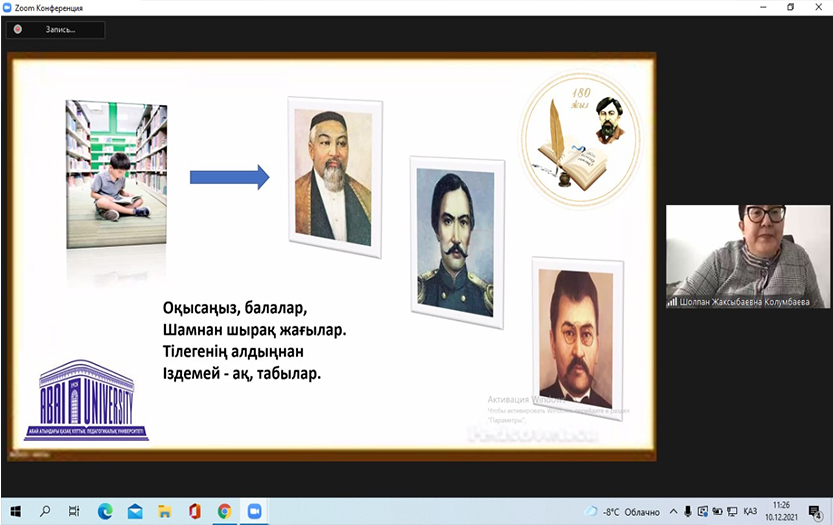Image resolution: width=833 pixels, height=525 pixels.
Task: Restore down the Zoom Конференция window
Action: point(790,8)
